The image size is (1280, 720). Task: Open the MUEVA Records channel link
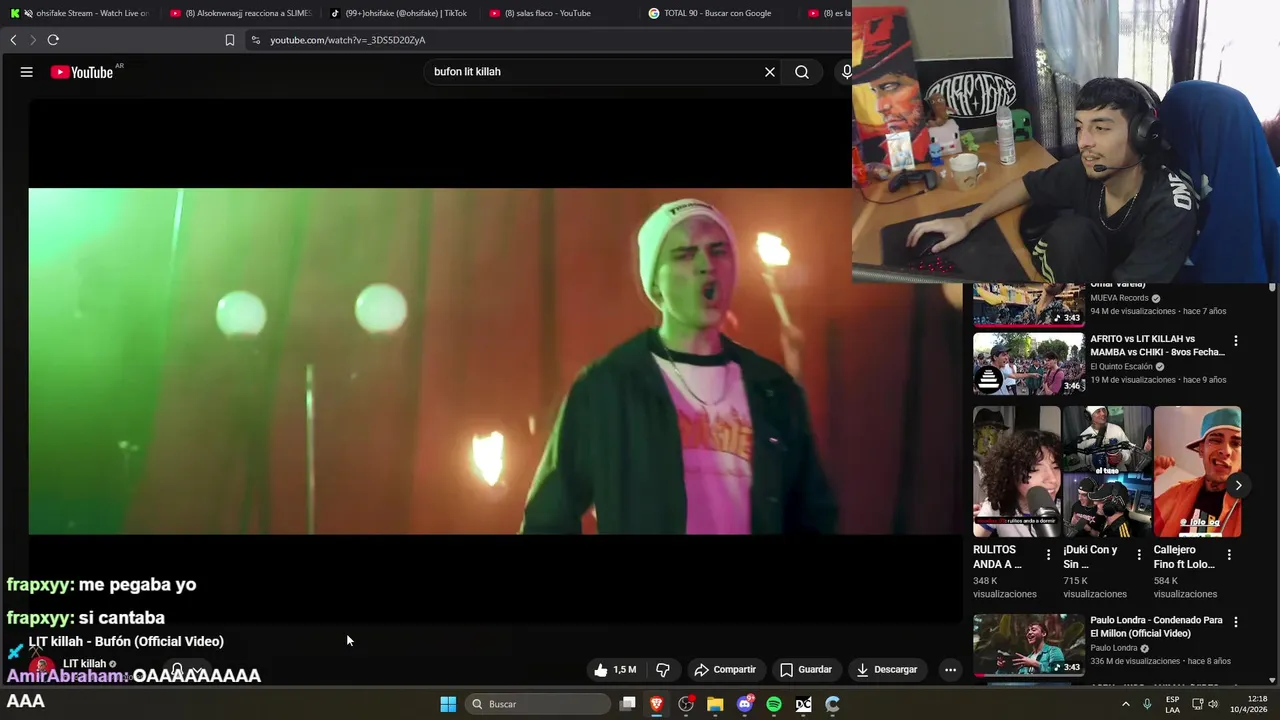1119,298
